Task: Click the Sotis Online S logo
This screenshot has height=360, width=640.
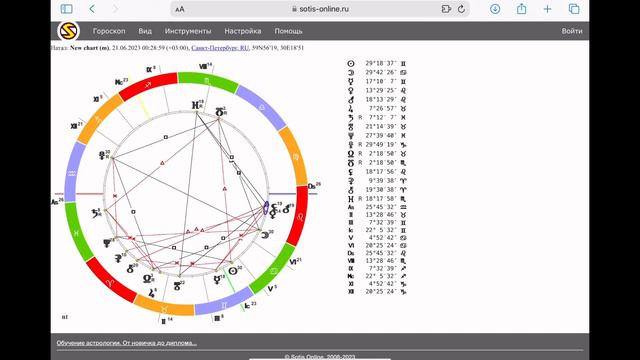Action: tap(68, 31)
